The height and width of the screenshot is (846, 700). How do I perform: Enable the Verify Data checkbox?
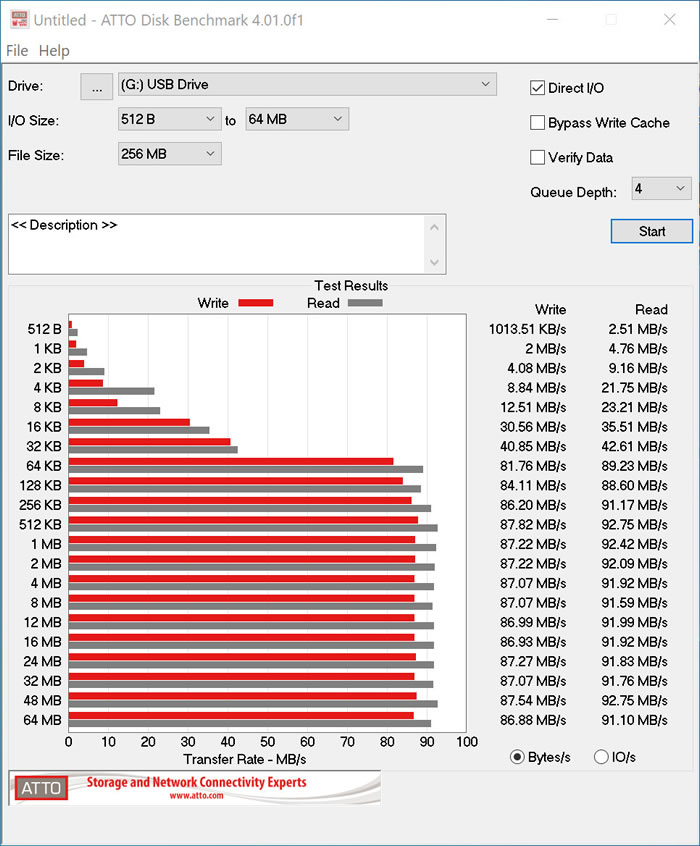pyautogui.click(x=538, y=157)
